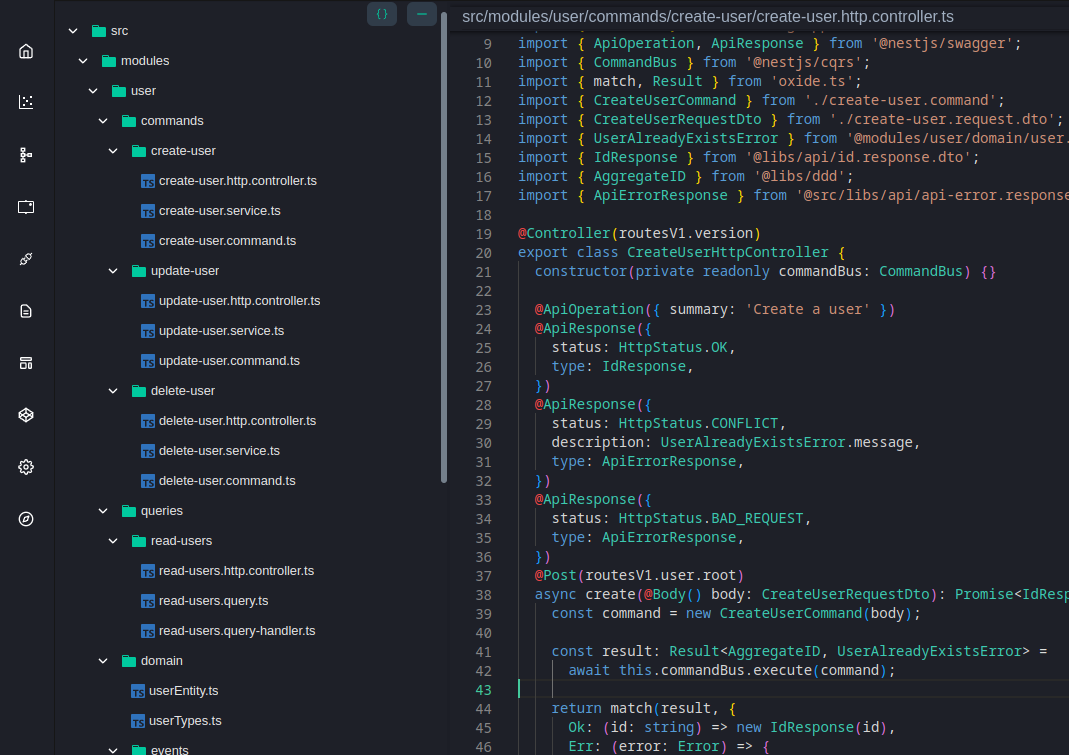
Task: Click the curly braces button above tree
Action: 382,14
